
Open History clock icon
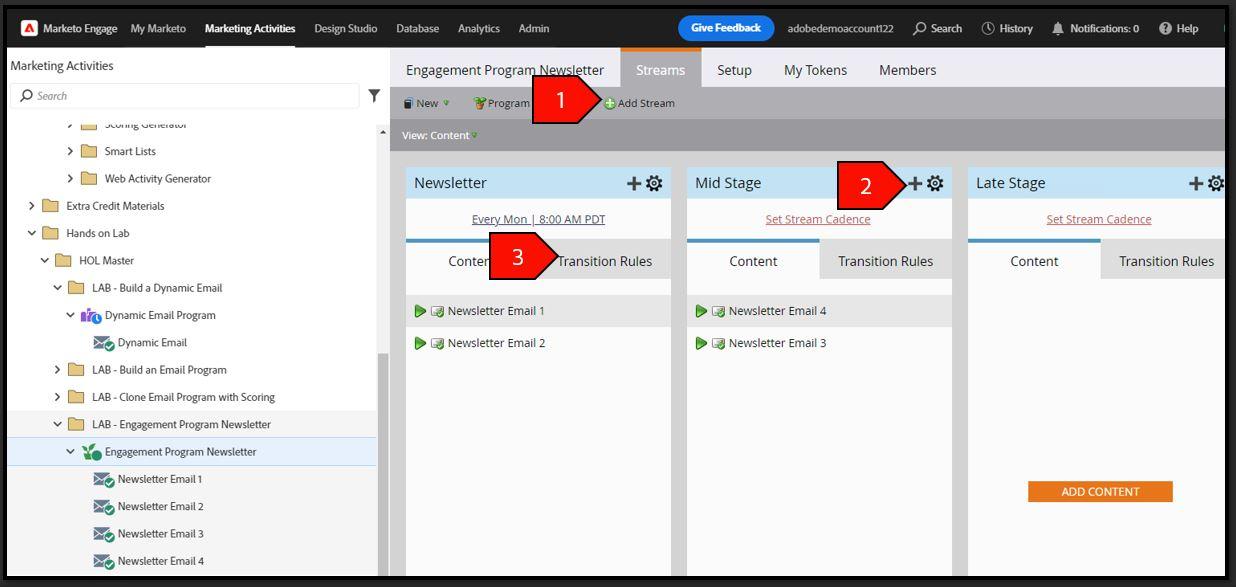coord(988,28)
